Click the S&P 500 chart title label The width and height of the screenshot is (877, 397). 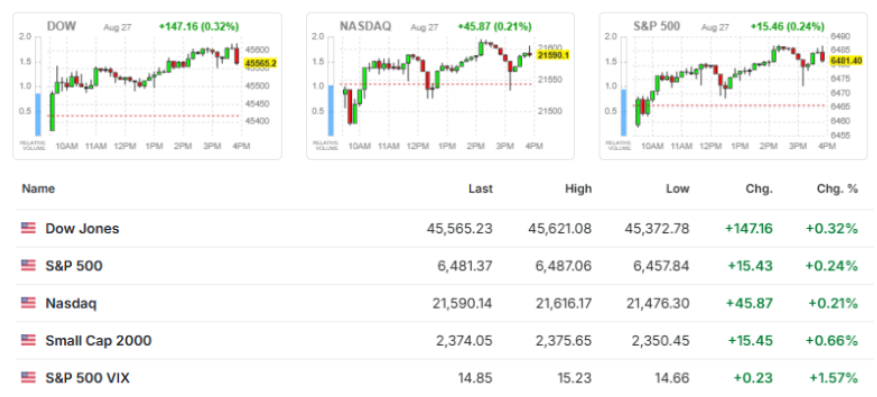(657, 26)
